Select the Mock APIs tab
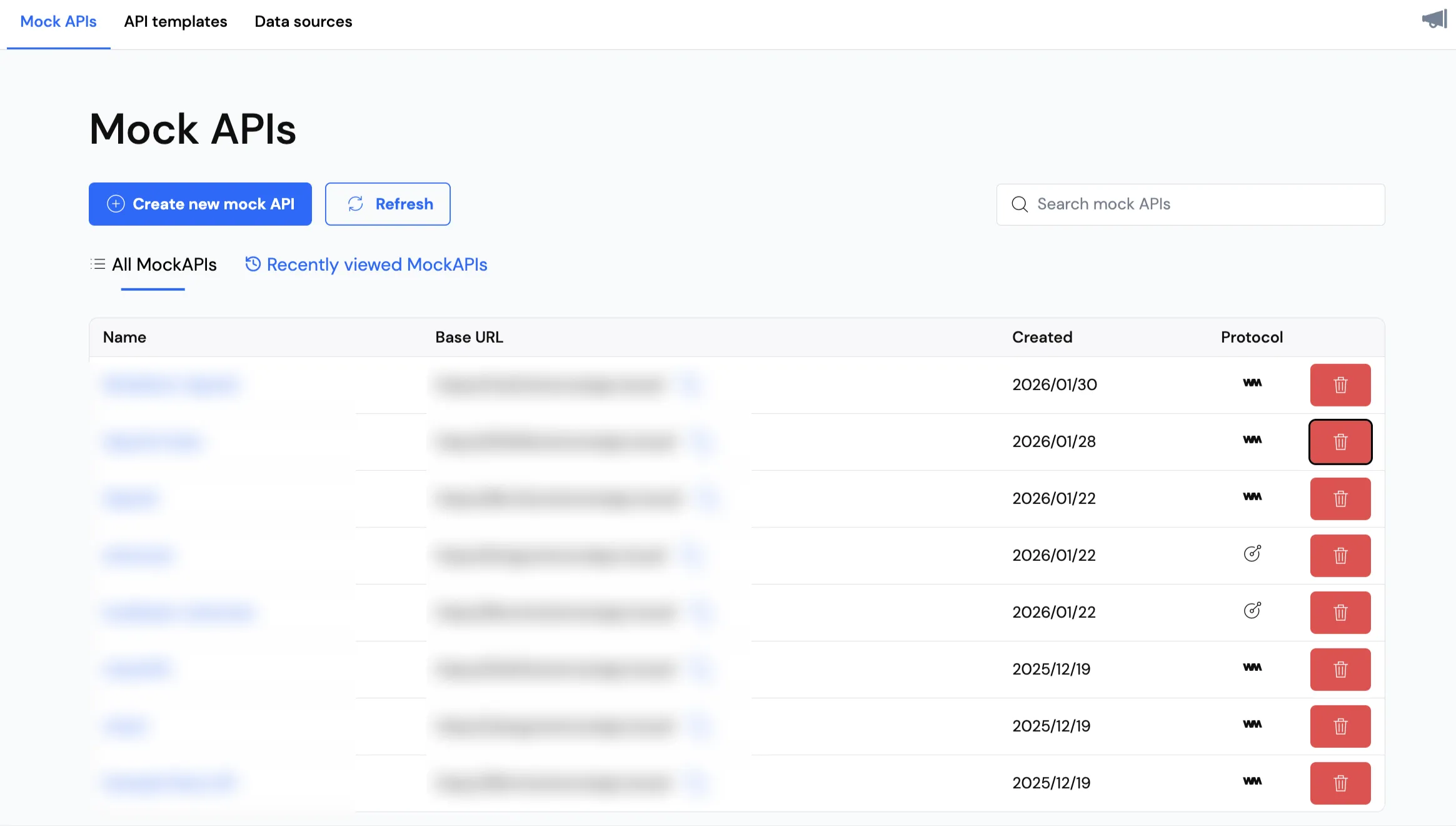Viewport: 1456px width, 826px height. pos(58,22)
